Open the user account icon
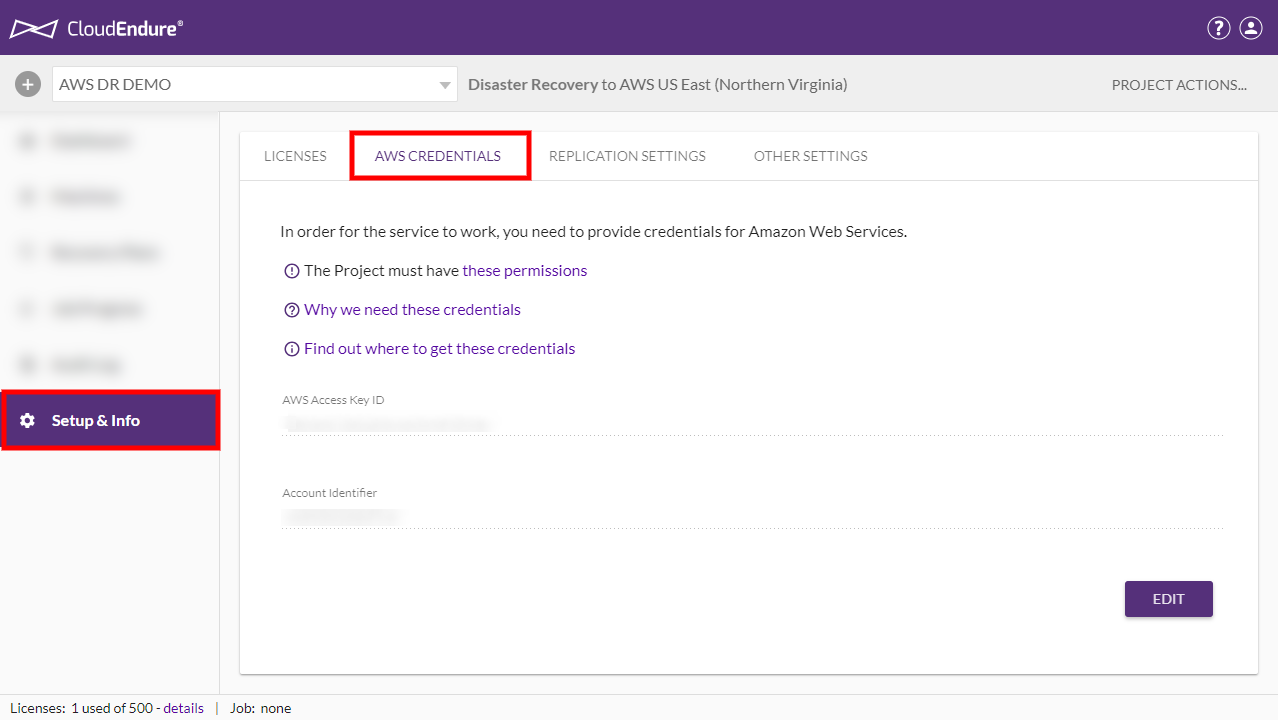This screenshot has height=720, width=1278. [x=1251, y=28]
